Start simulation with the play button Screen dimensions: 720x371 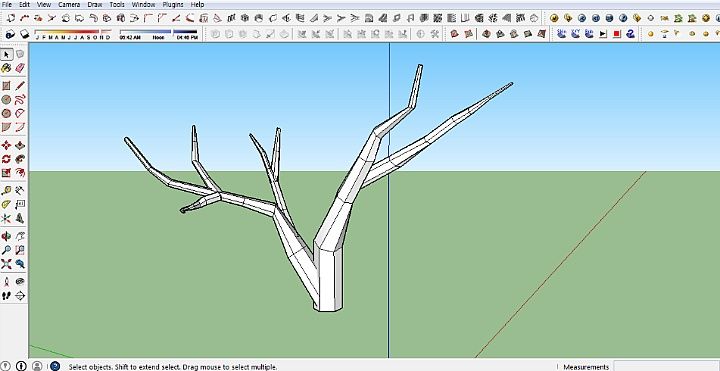click(603, 34)
